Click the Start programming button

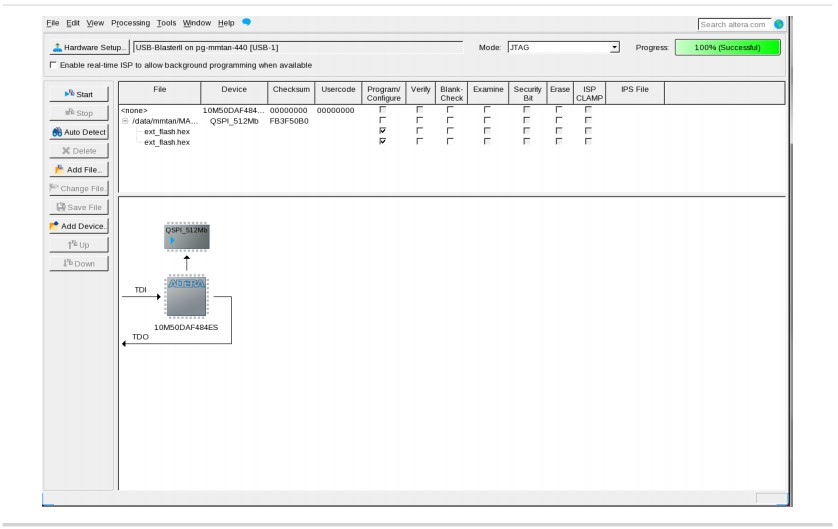point(79,94)
